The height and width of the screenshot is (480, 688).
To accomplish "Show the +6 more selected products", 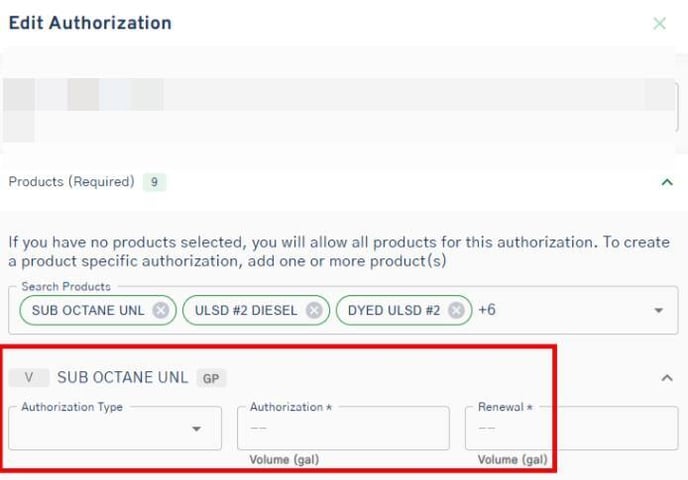I will pyautogui.click(x=487, y=311).
